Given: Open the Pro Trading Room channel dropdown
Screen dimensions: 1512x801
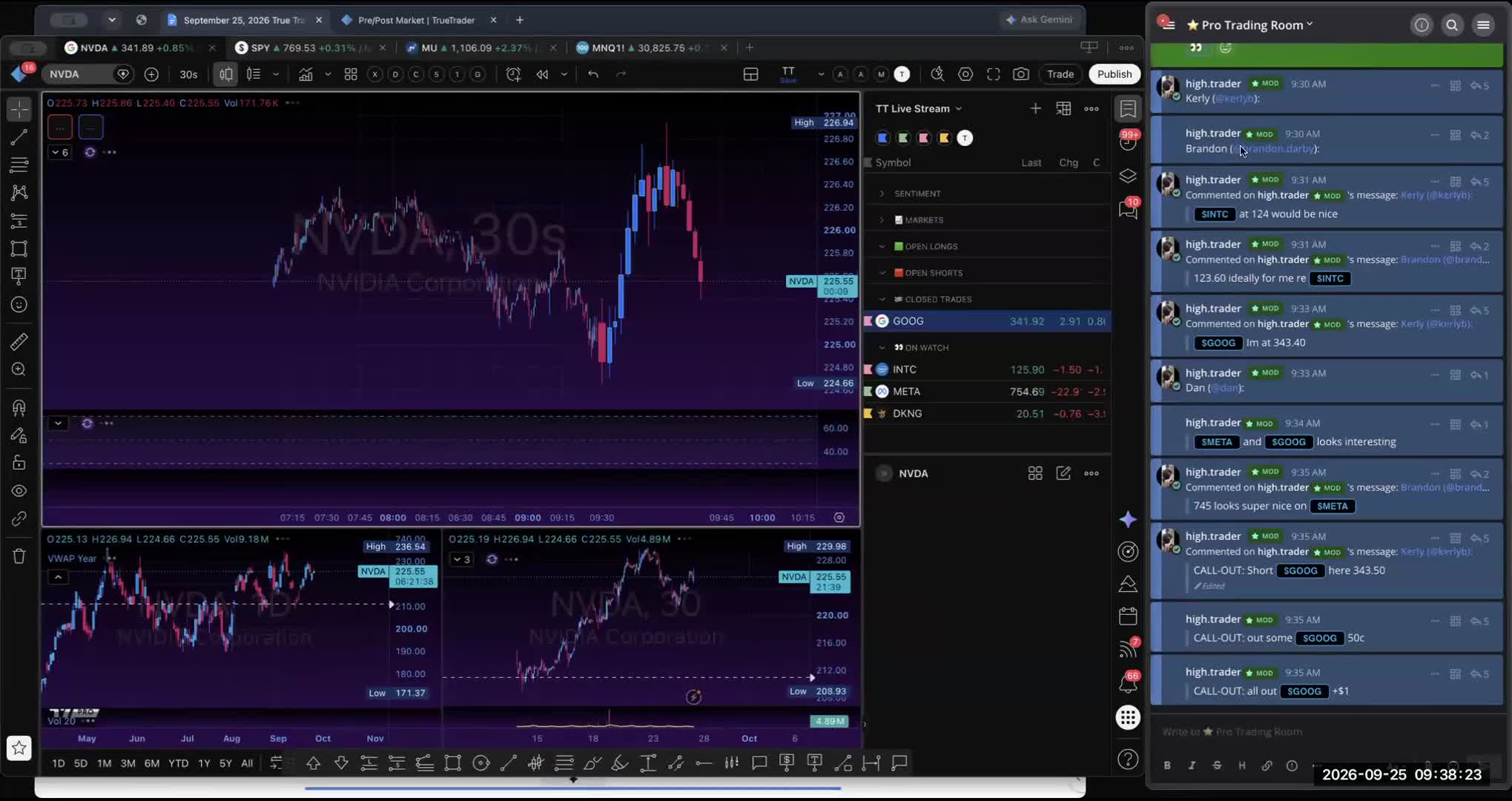Looking at the screenshot, I should click(1249, 25).
